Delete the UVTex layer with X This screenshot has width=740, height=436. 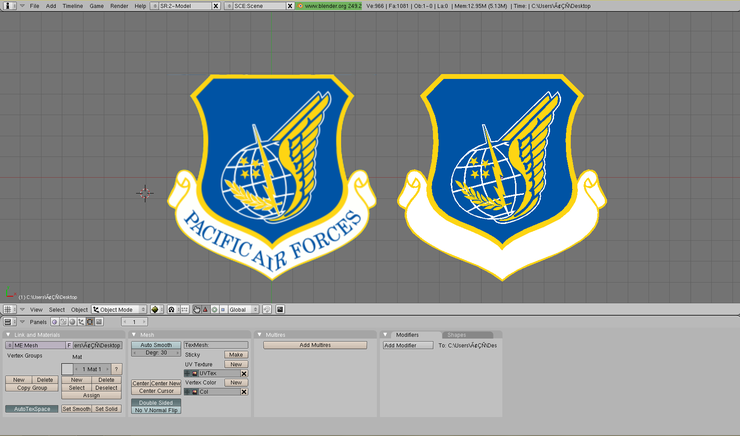coord(244,373)
